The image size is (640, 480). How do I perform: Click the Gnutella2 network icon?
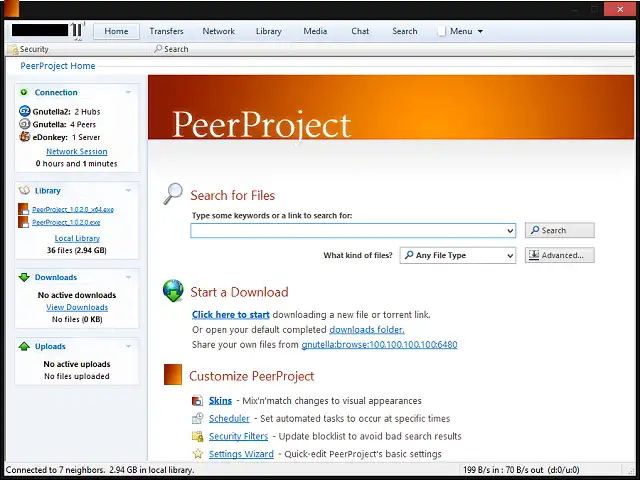tap(24, 111)
